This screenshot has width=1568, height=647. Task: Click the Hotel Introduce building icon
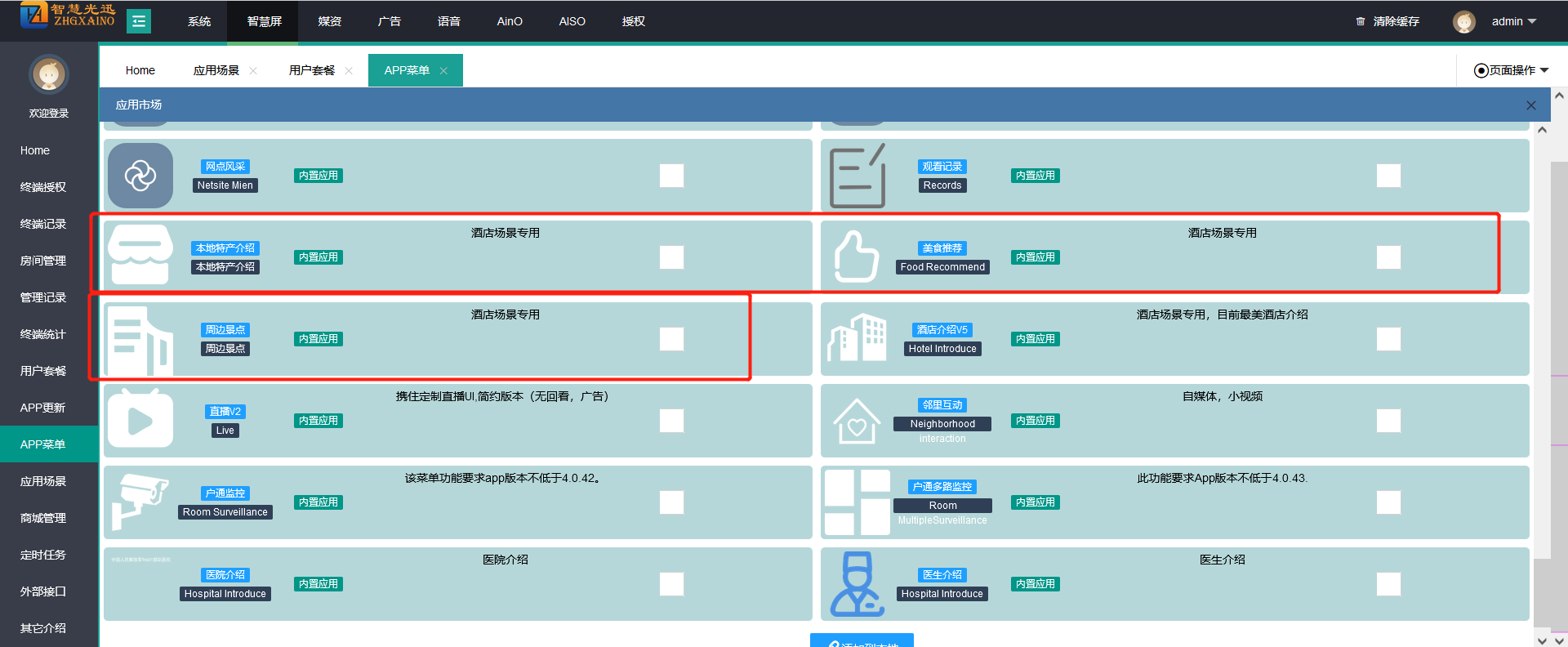point(857,338)
